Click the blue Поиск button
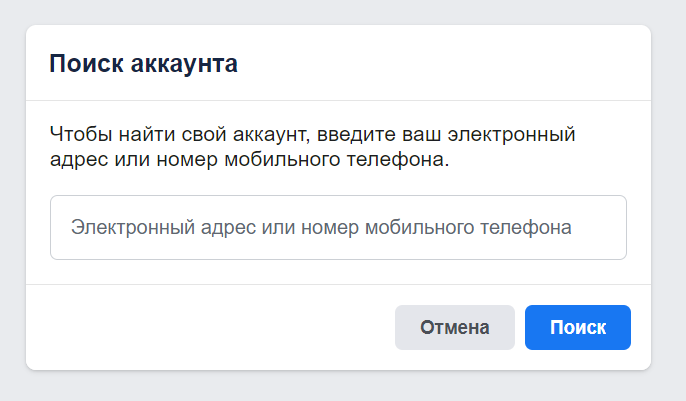The width and height of the screenshot is (686, 401). [577, 328]
